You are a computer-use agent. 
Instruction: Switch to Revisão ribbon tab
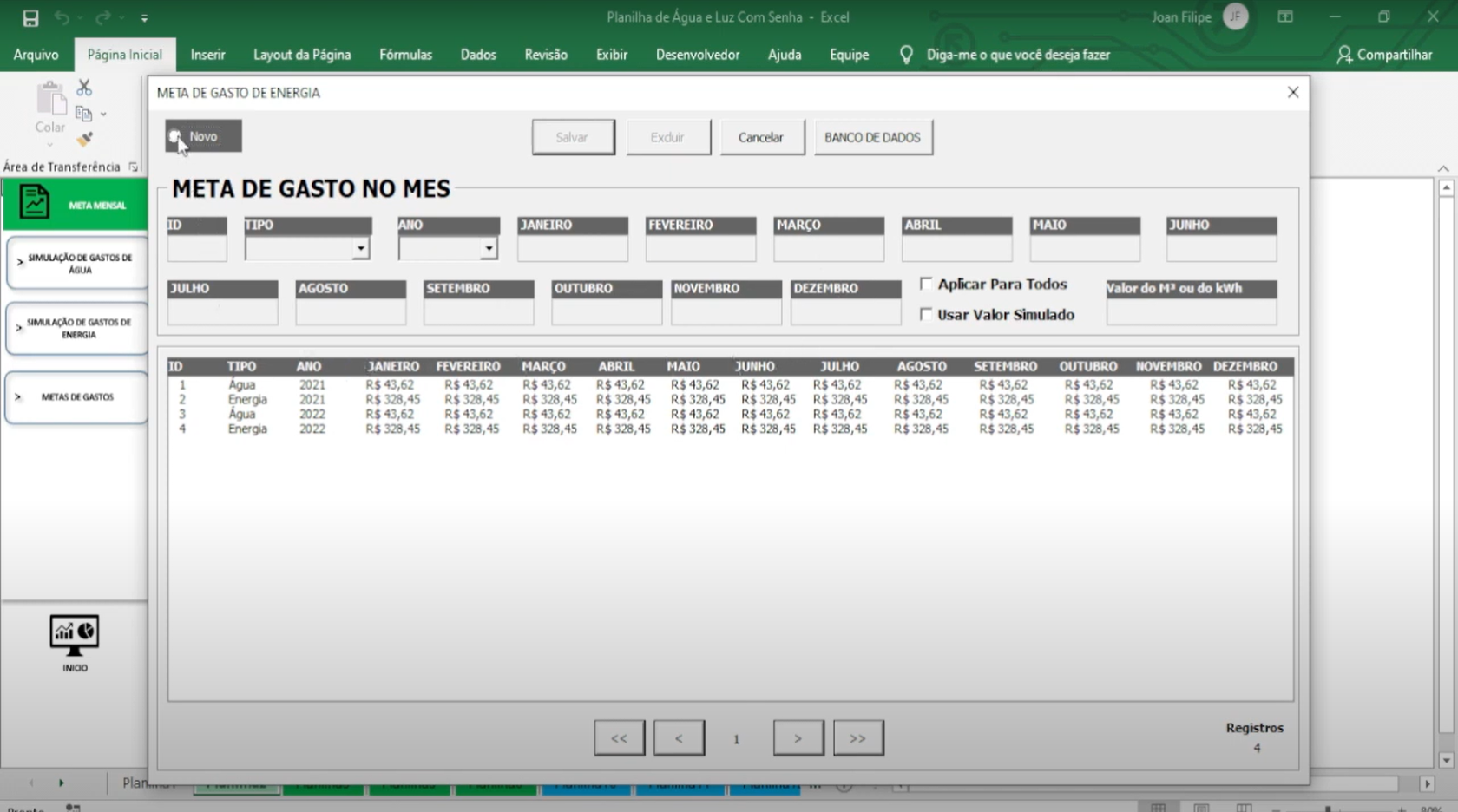tap(546, 55)
